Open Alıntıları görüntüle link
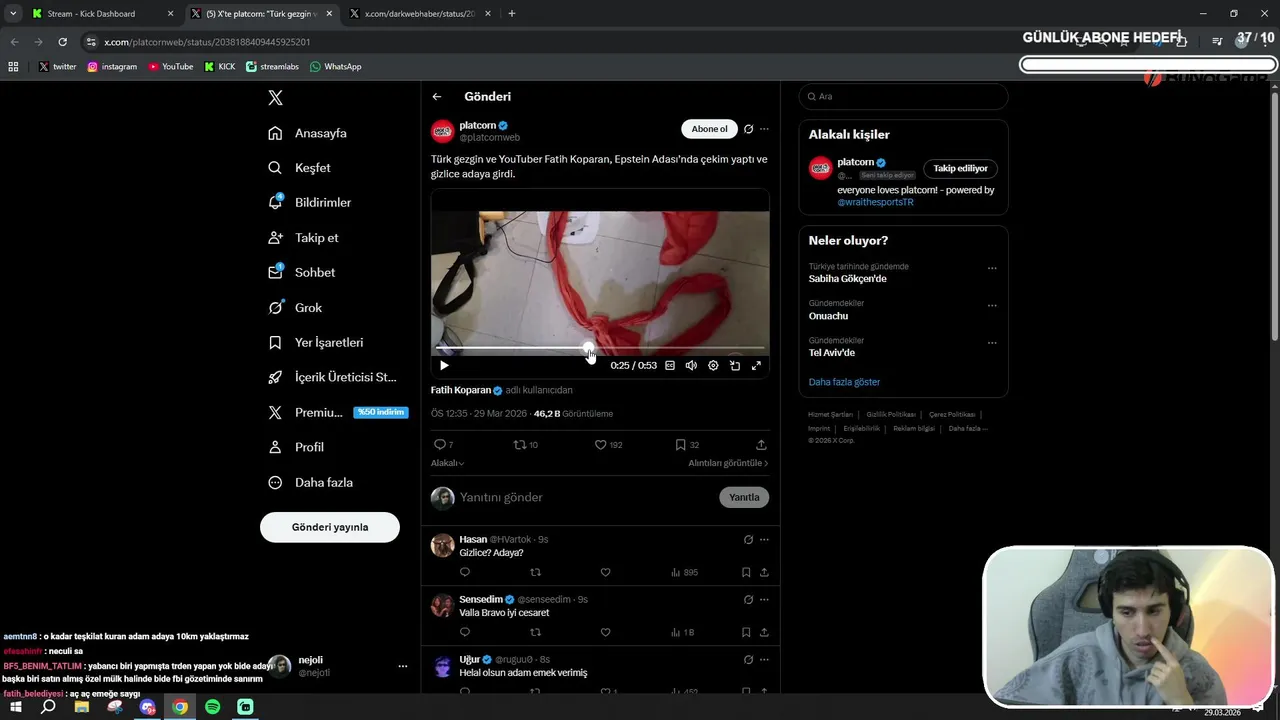 (728, 463)
